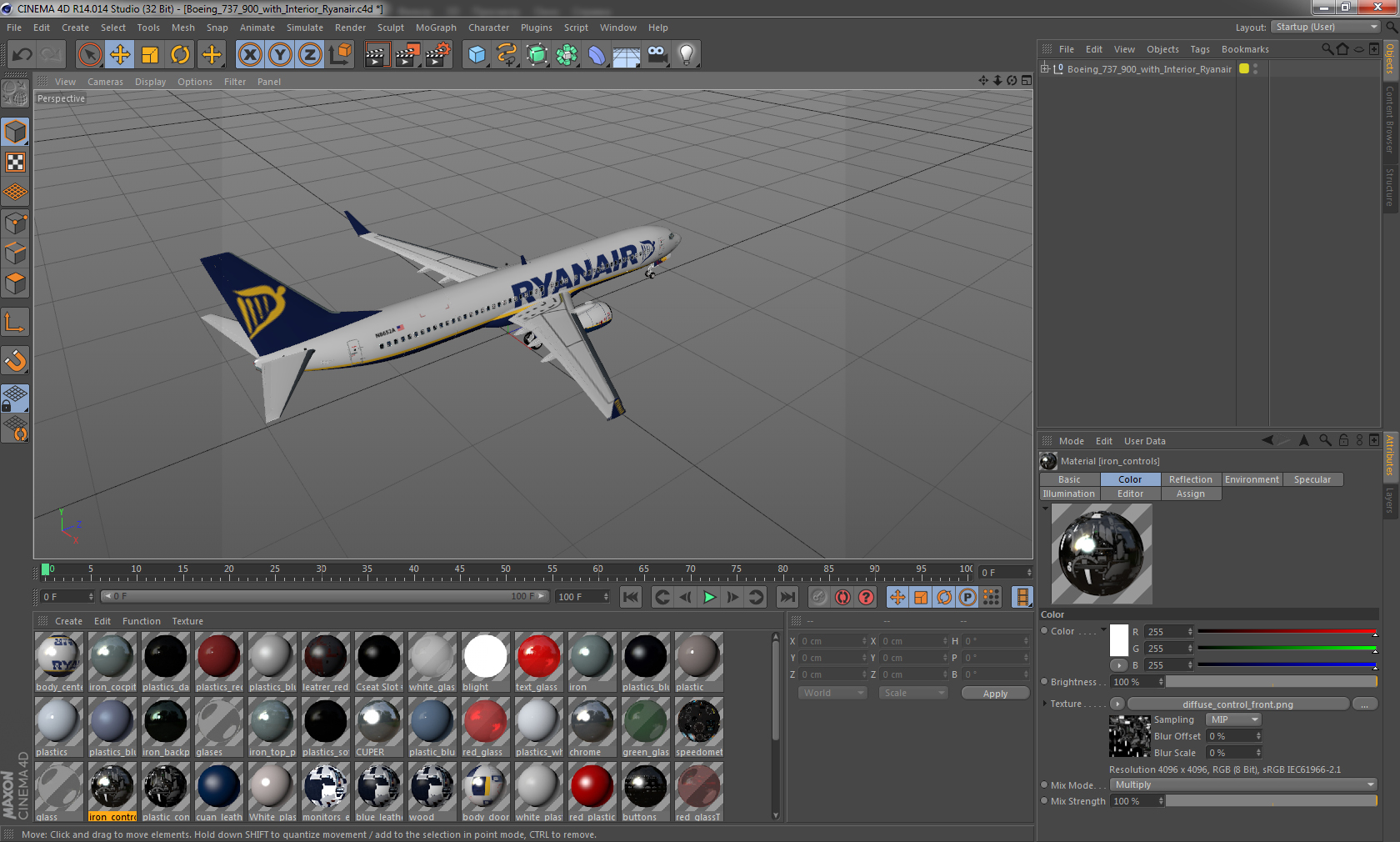This screenshot has width=1400, height=842.
Task: Toggle record active objects button
Action: pyautogui.click(x=819, y=597)
